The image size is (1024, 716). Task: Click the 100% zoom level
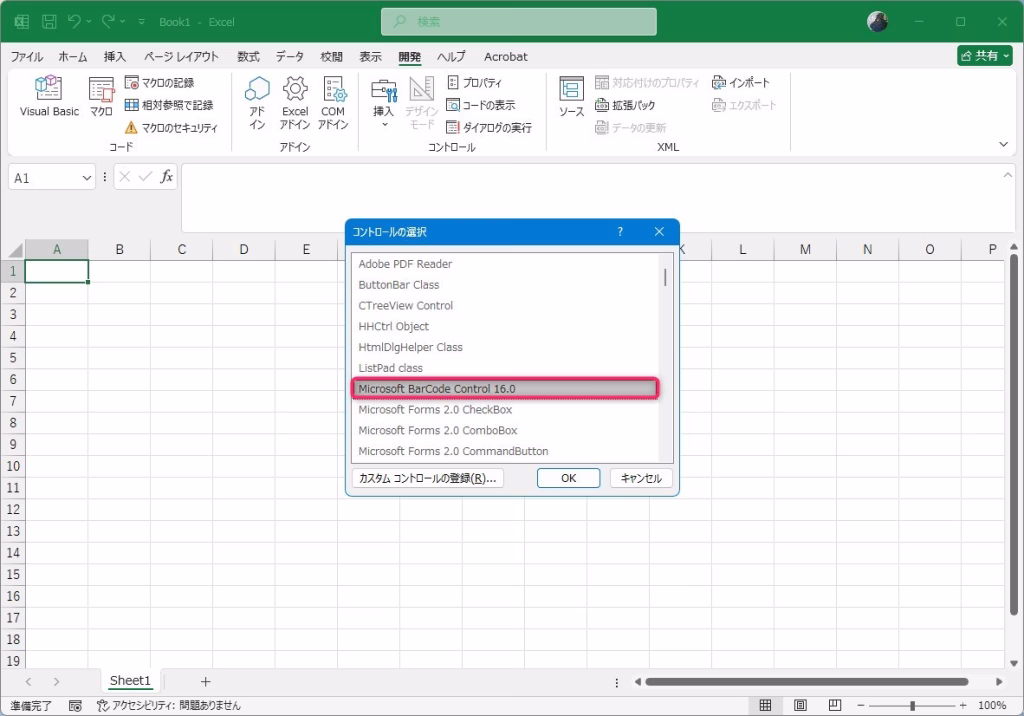[992, 706]
